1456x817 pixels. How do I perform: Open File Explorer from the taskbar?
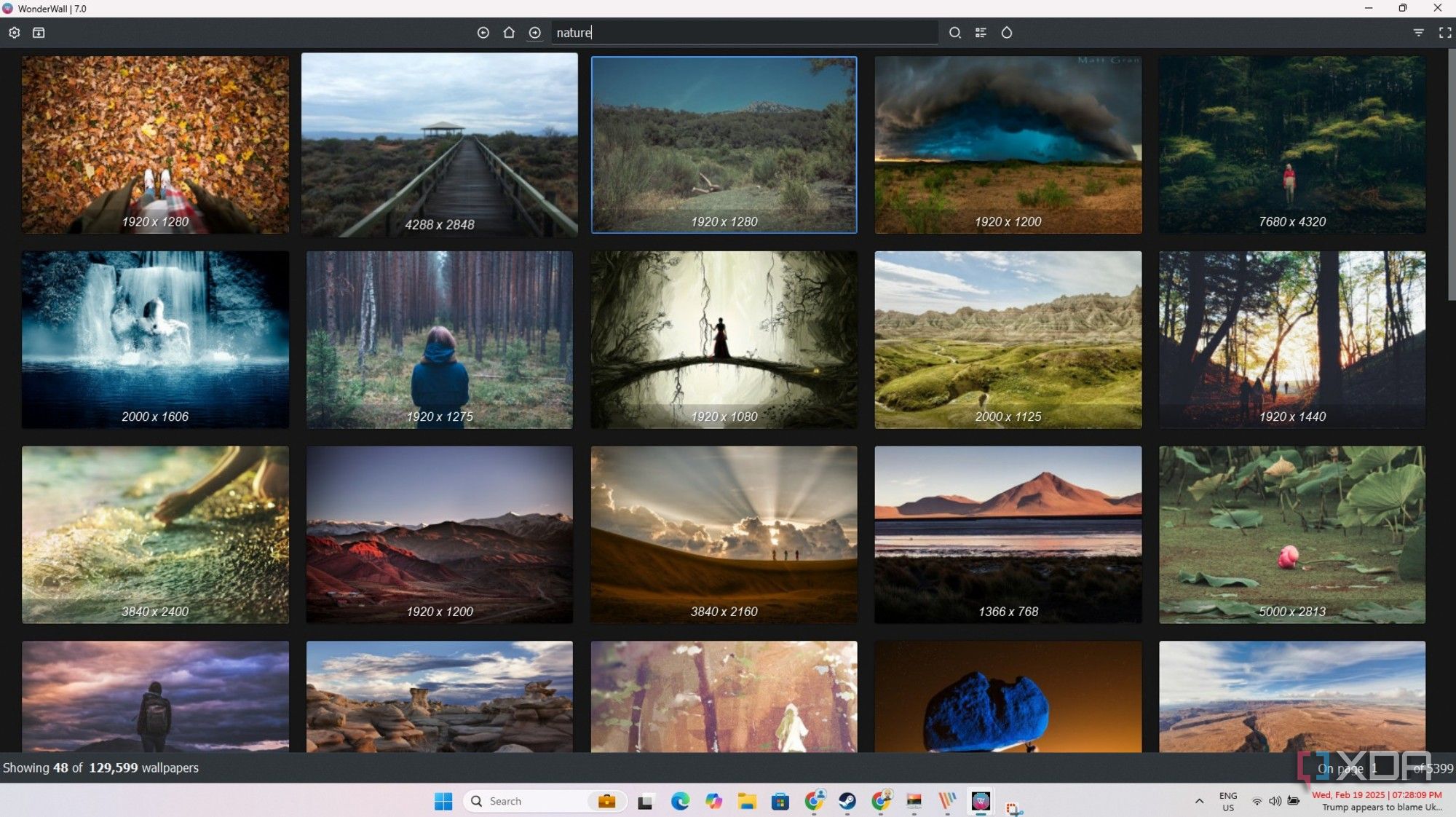(747, 802)
